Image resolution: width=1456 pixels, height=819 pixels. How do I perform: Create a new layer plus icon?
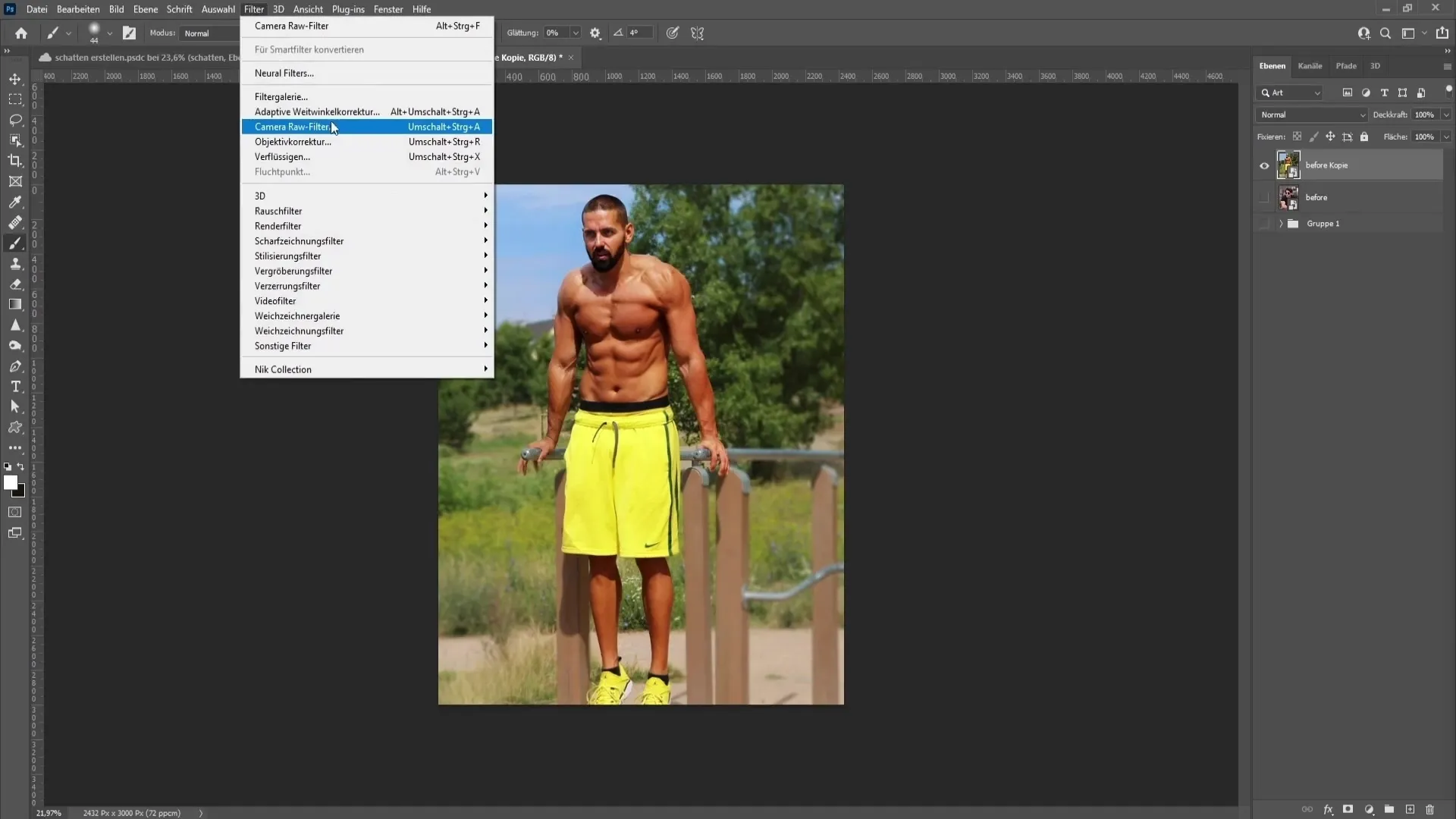[1410, 809]
